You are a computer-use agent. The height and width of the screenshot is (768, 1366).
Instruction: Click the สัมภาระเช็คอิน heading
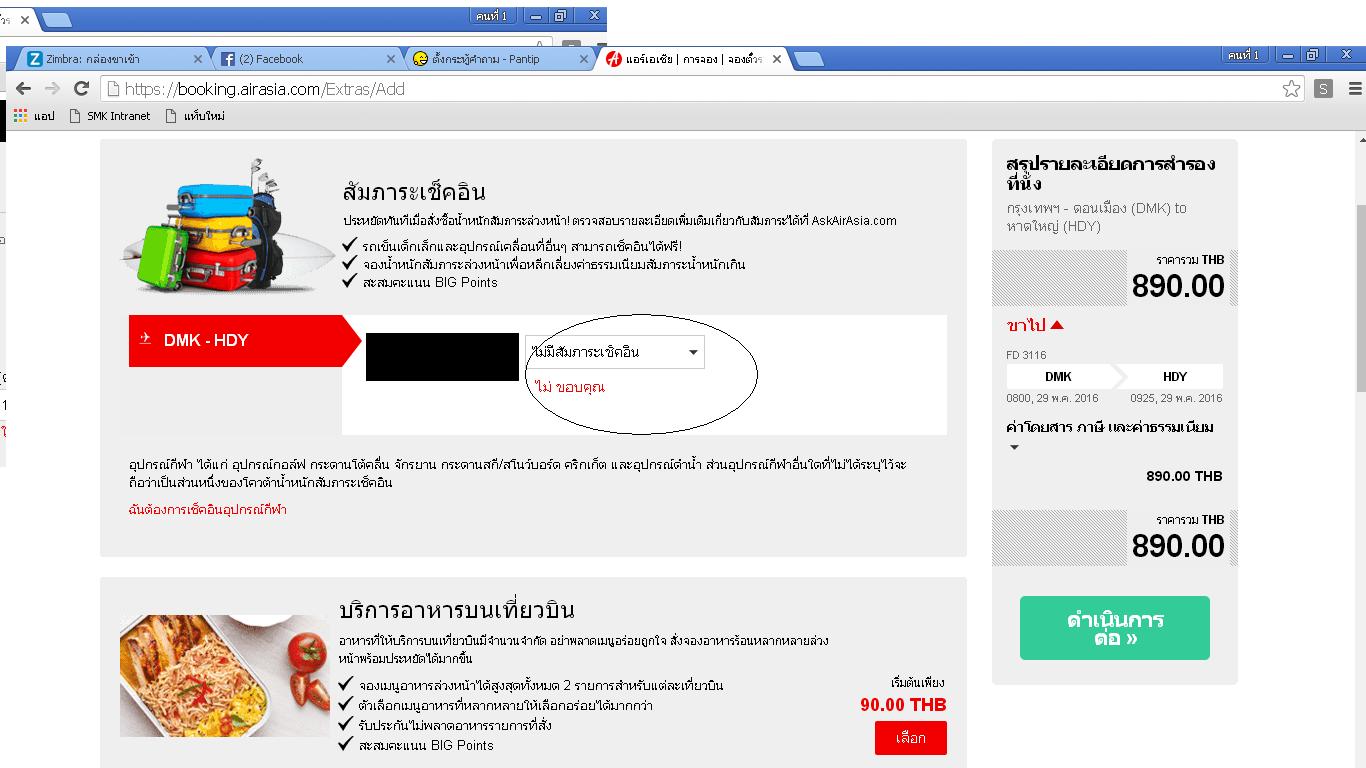click(413, 193)
